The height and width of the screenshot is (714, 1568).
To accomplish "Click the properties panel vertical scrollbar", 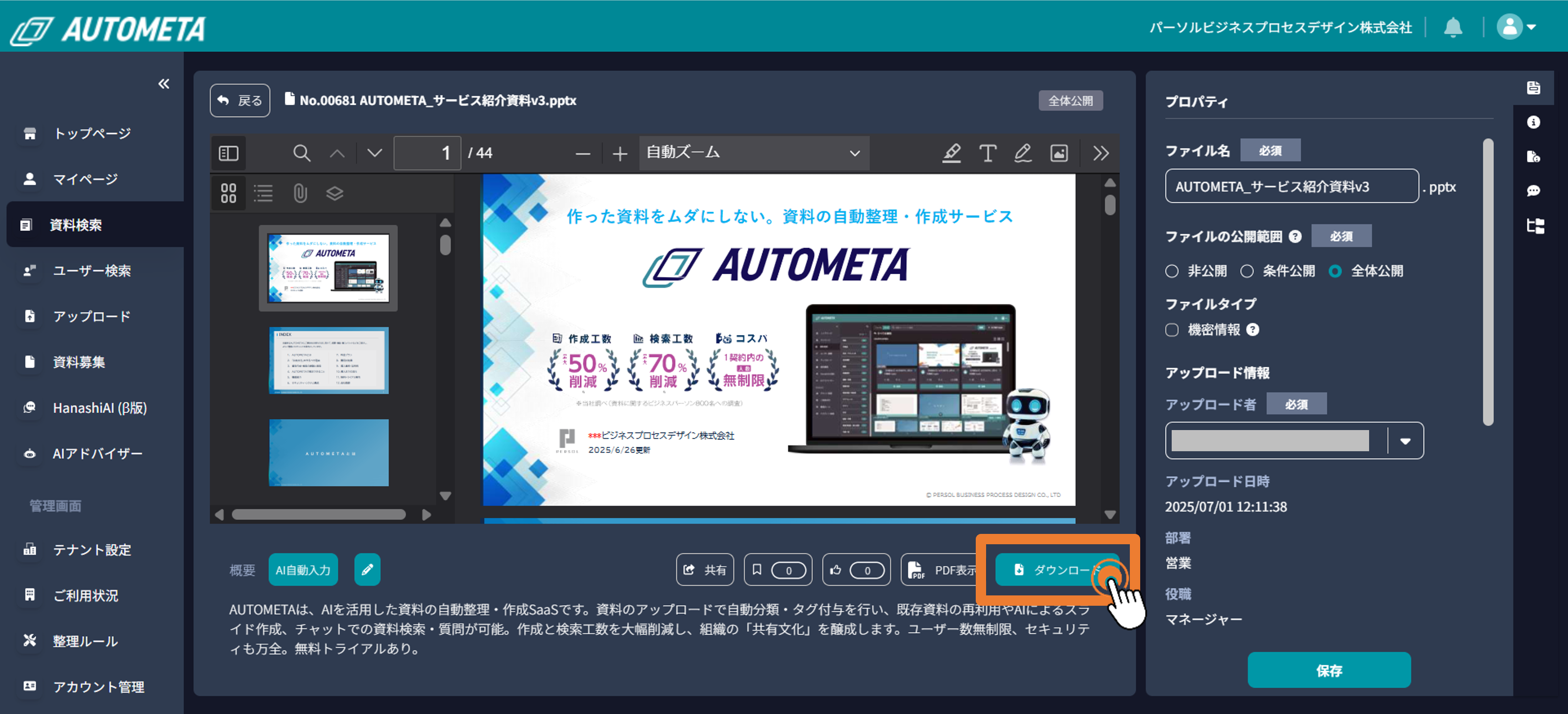I will point(1488,282).
